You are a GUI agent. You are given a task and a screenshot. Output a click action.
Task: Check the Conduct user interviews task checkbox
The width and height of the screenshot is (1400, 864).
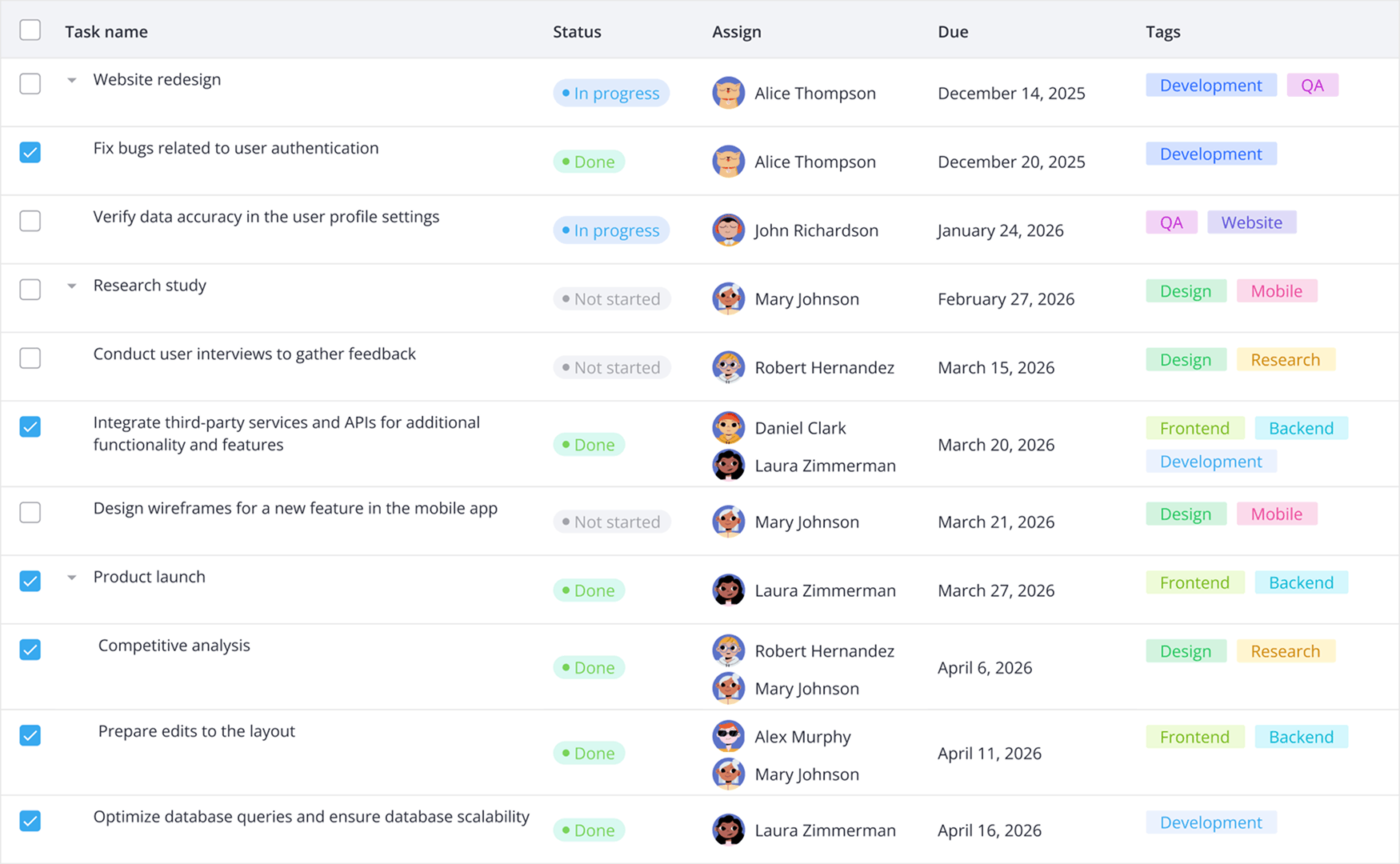pyautogui.click(x=30, y=358)
